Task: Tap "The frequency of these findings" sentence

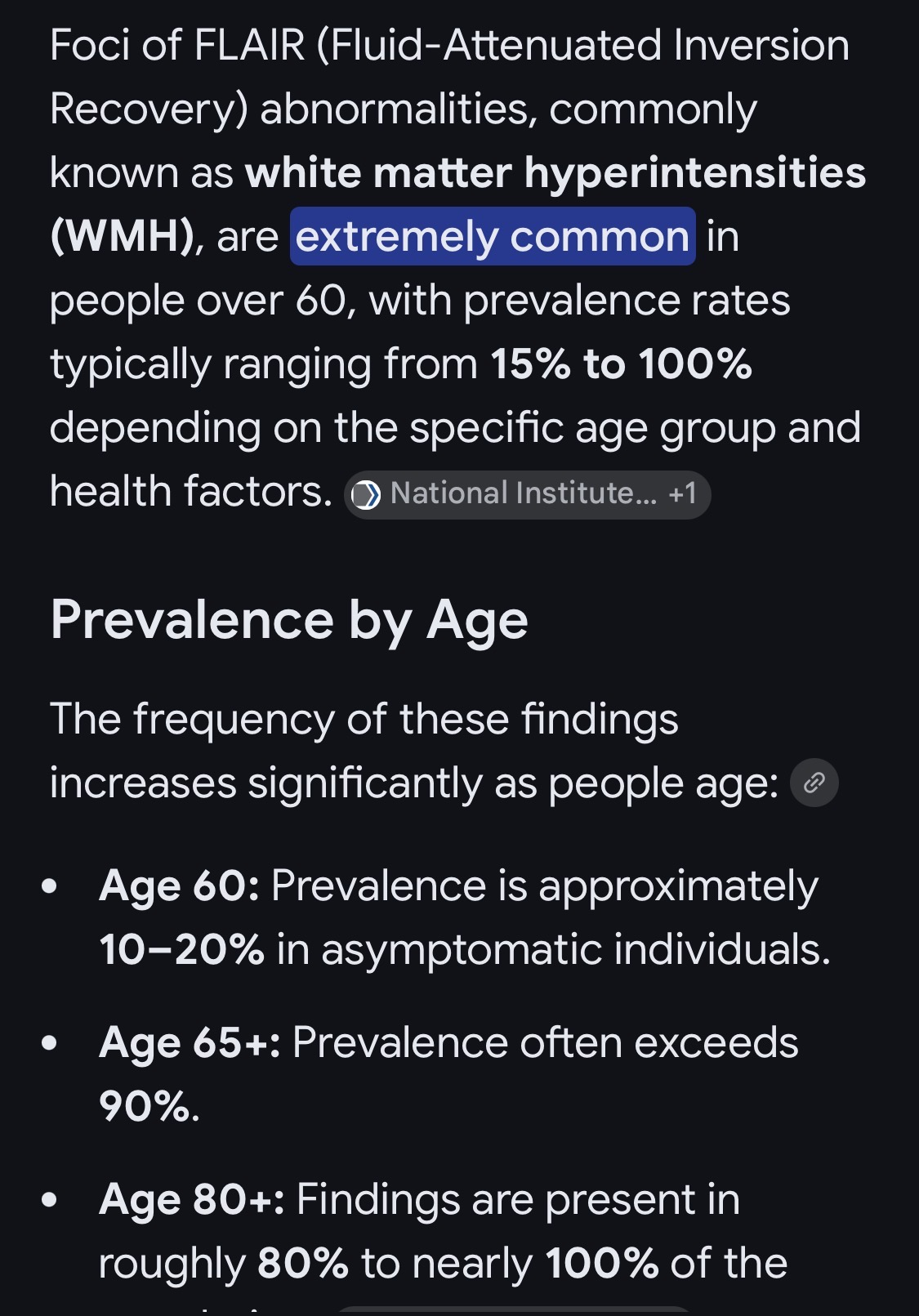Action: pos(364,720)
